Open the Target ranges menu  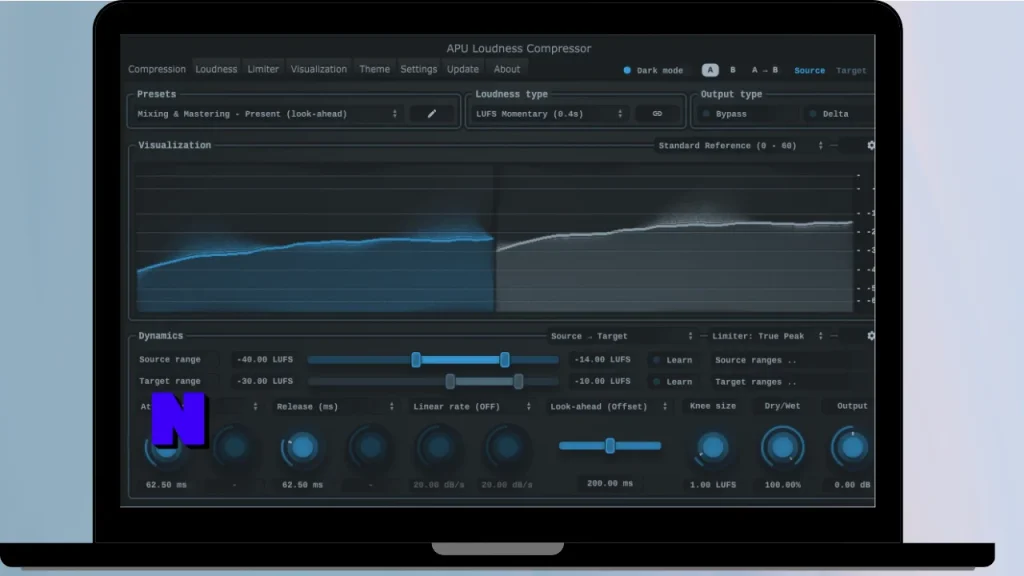[x=781, y=382]
